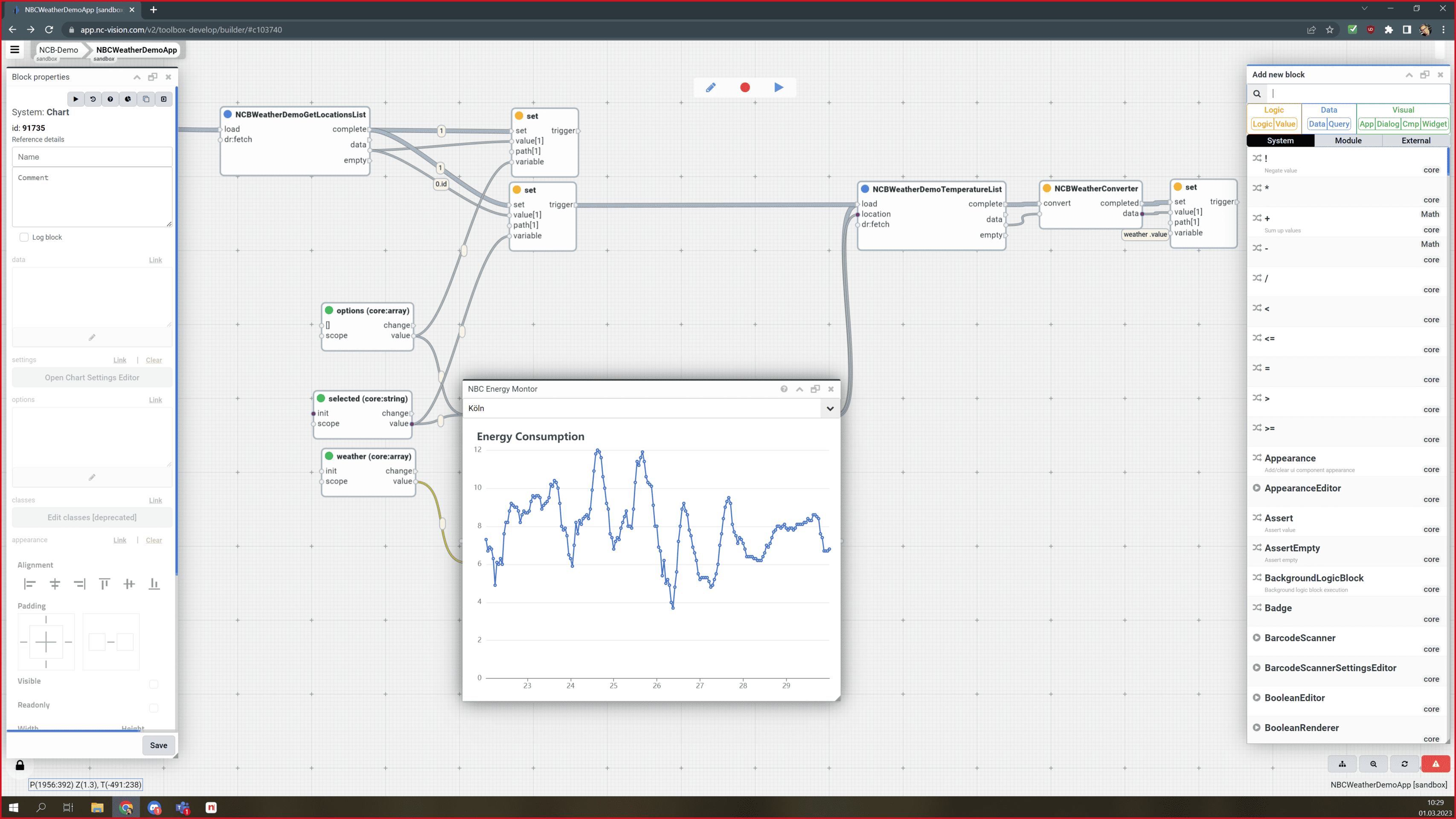Viewport: 1456px width, 819px height.
Task: Click the blue play button on canvas toolbar
Action: point(779,87)
